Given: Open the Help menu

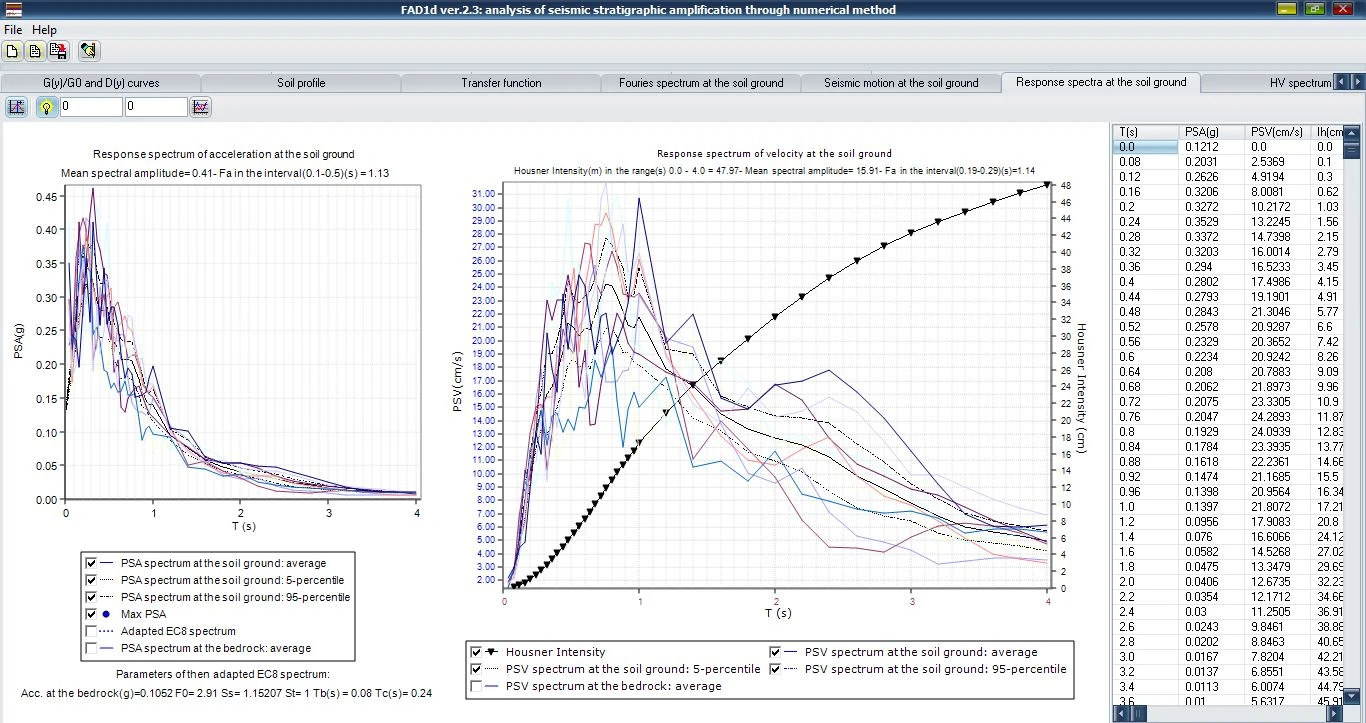Looking at the screenshot, I should click(44, 30).
